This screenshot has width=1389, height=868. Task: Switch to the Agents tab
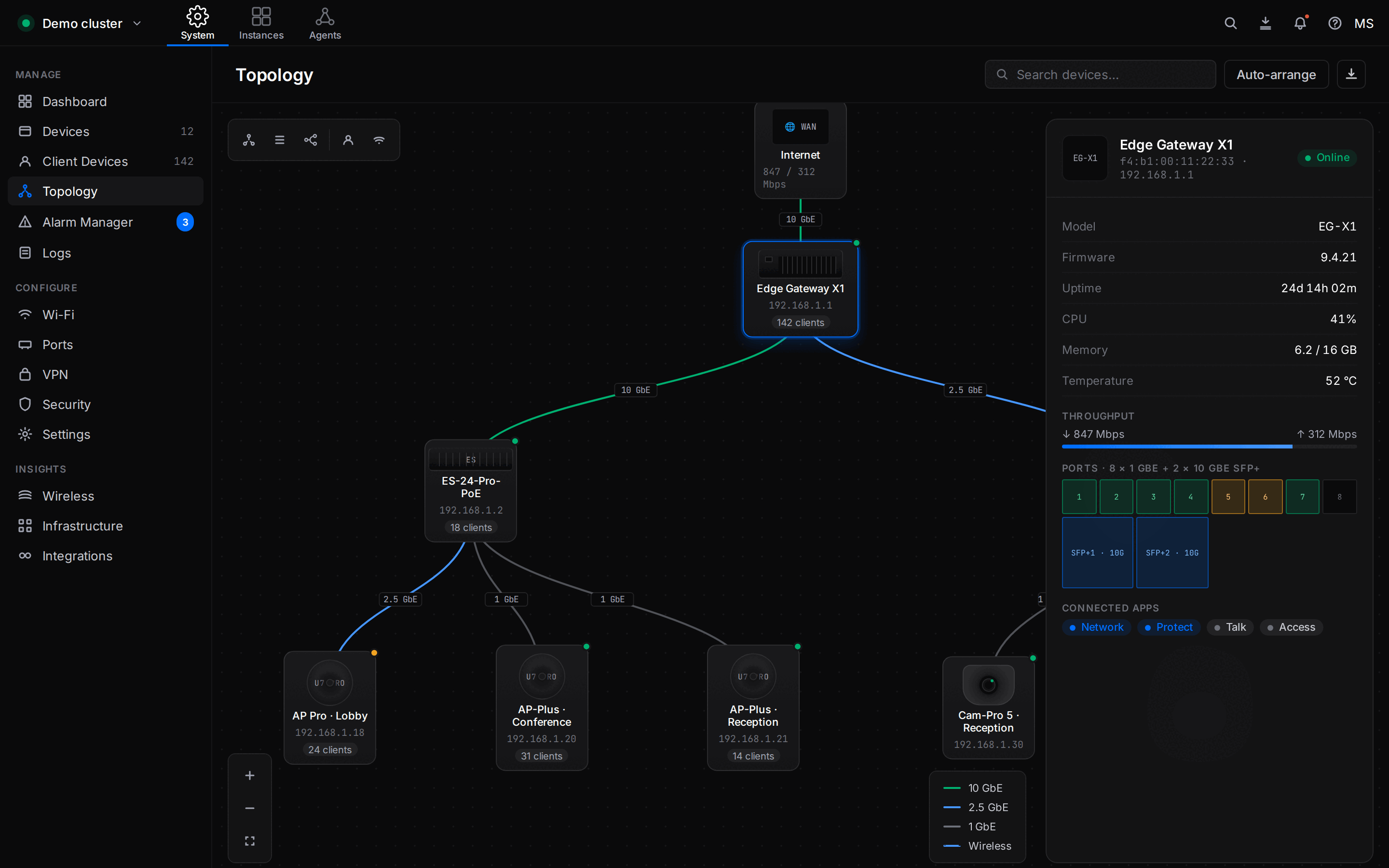[x=325, y=24]
